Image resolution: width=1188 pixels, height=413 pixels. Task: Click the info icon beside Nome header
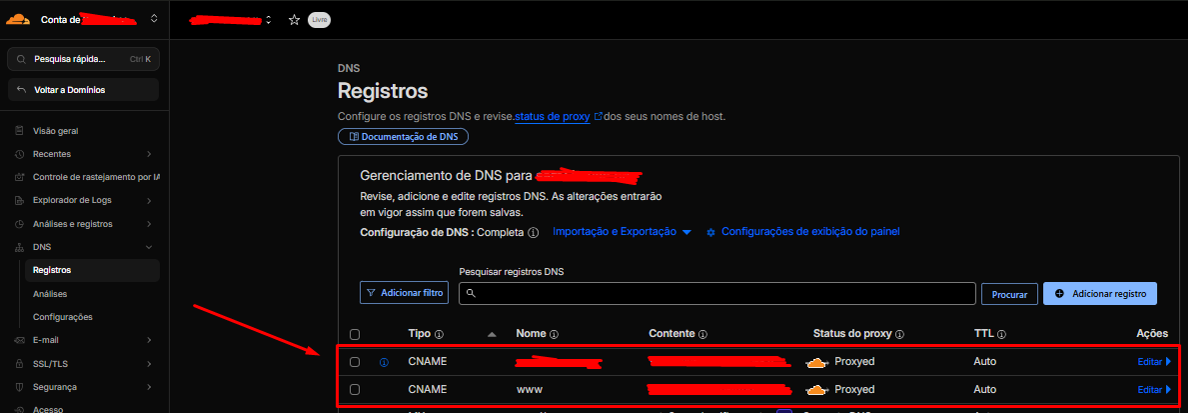pos(553,334)
